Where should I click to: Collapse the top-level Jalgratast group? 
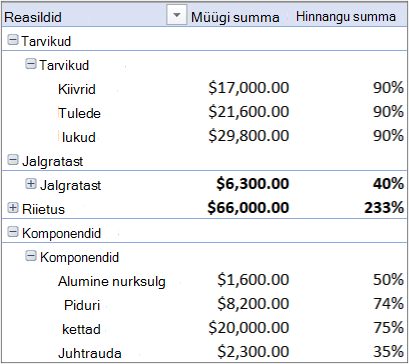point(13,161)
